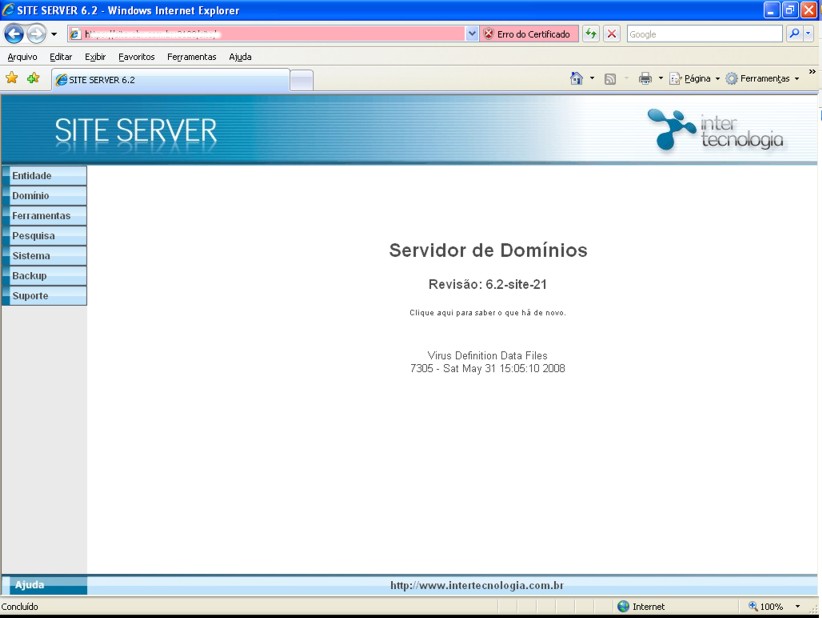Expand the address bar history dropdown
The height and width of the screenshot is (618, 822).
point(471,34)
